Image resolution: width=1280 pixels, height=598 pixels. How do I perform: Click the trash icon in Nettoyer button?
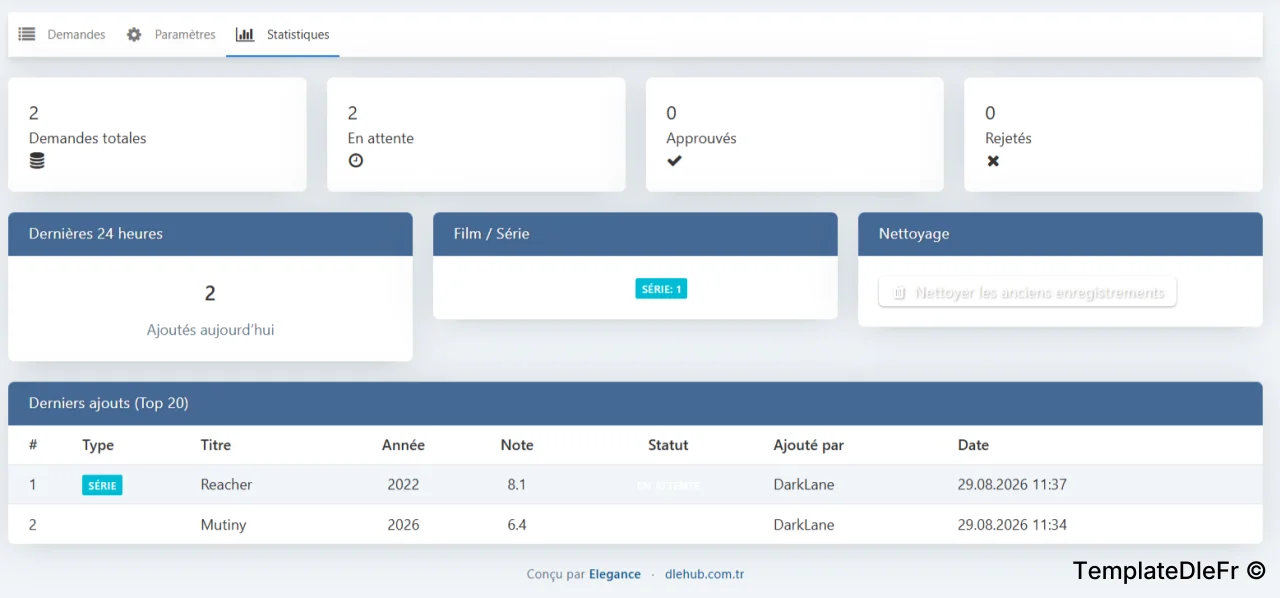[x=898, y=293]
